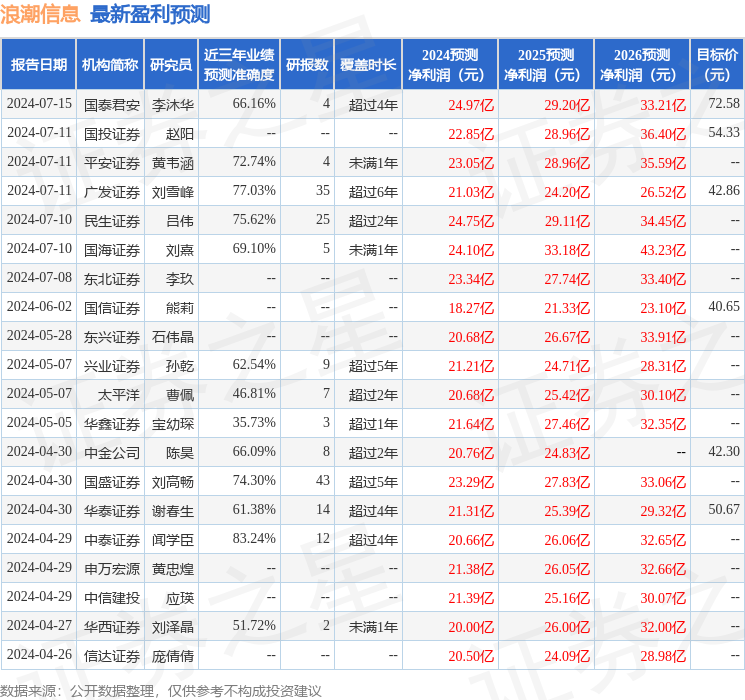The image size is (745, 700).
Task: Click target price 40.65
Action: tap(724, 307)
